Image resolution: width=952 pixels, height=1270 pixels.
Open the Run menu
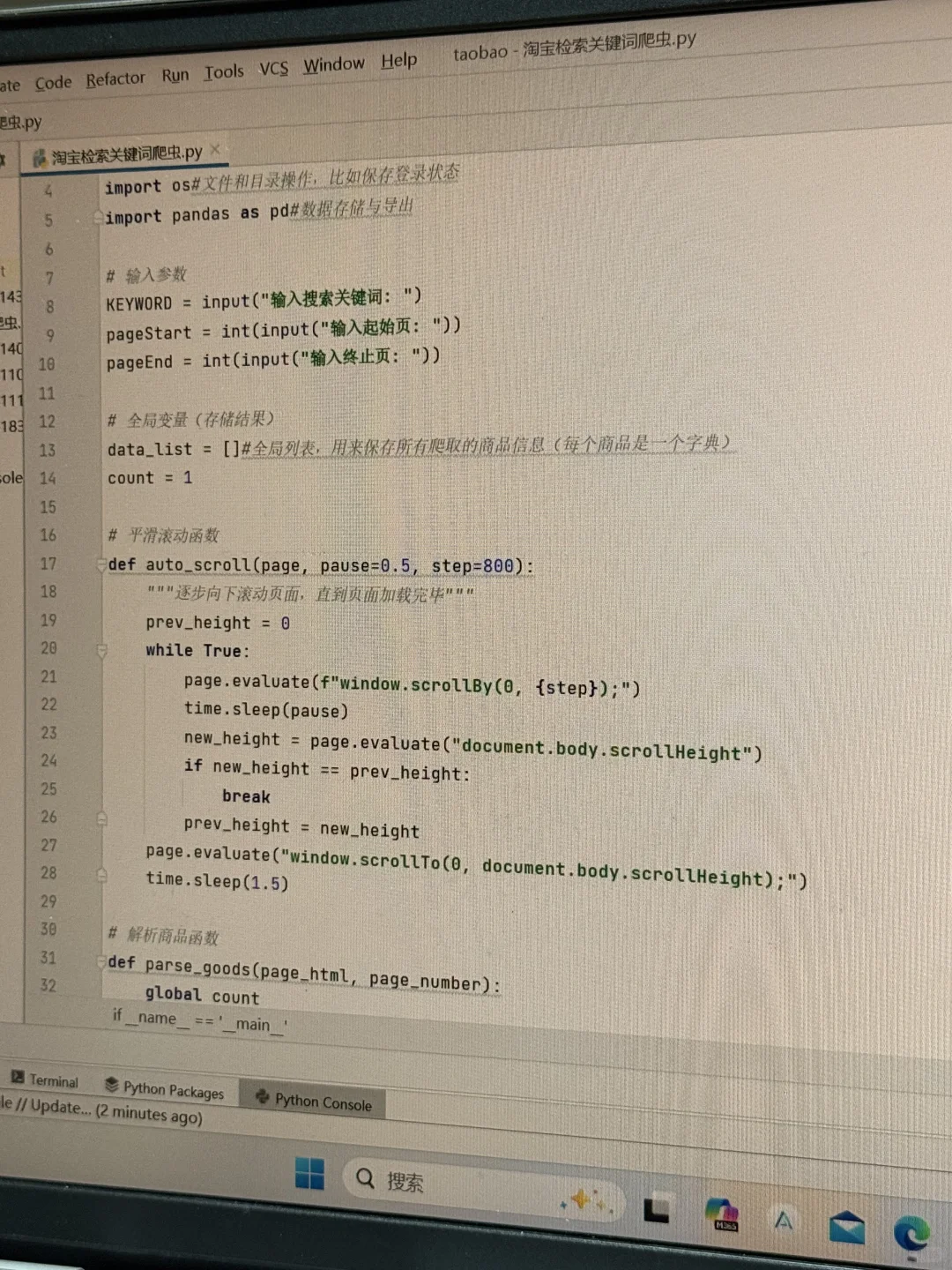click(175, 73)
